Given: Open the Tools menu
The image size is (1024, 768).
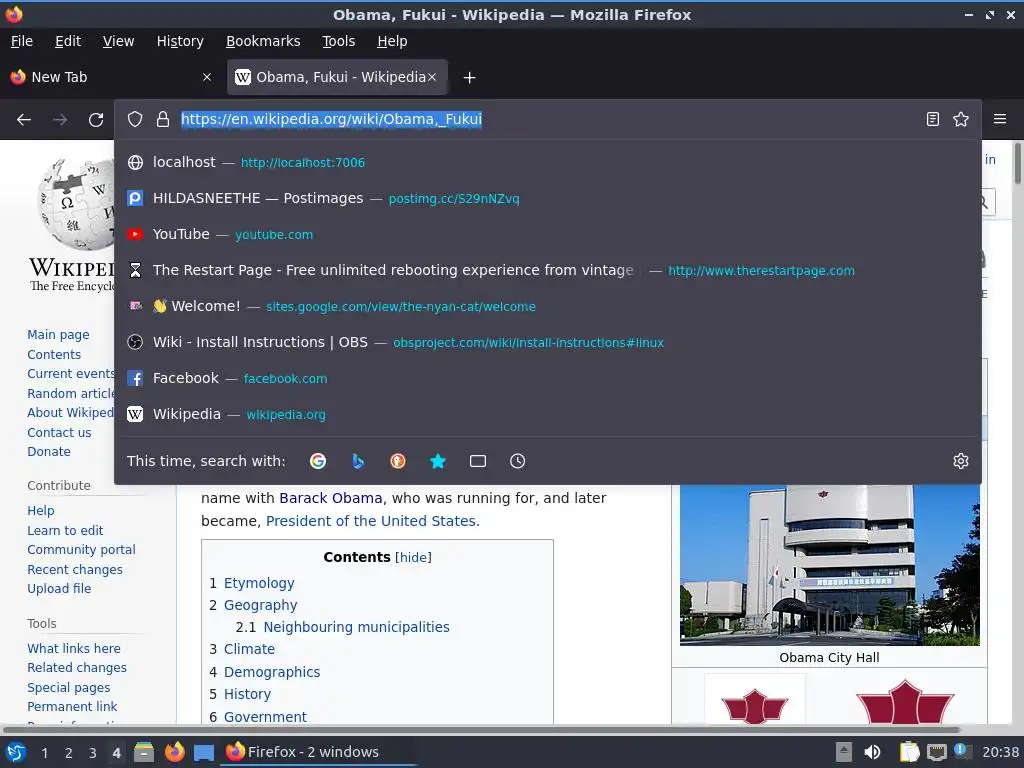Looking at the screenshot, I should pyautogui.click(x=338, y=41).
